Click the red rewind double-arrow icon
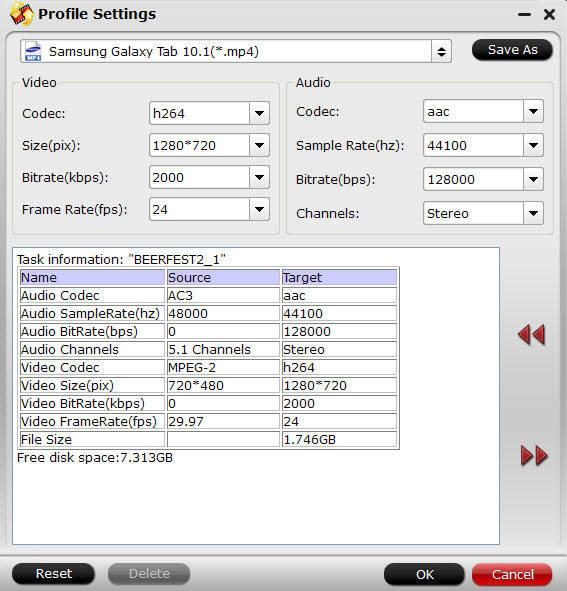Screen dimensions: 567x591 531,334
